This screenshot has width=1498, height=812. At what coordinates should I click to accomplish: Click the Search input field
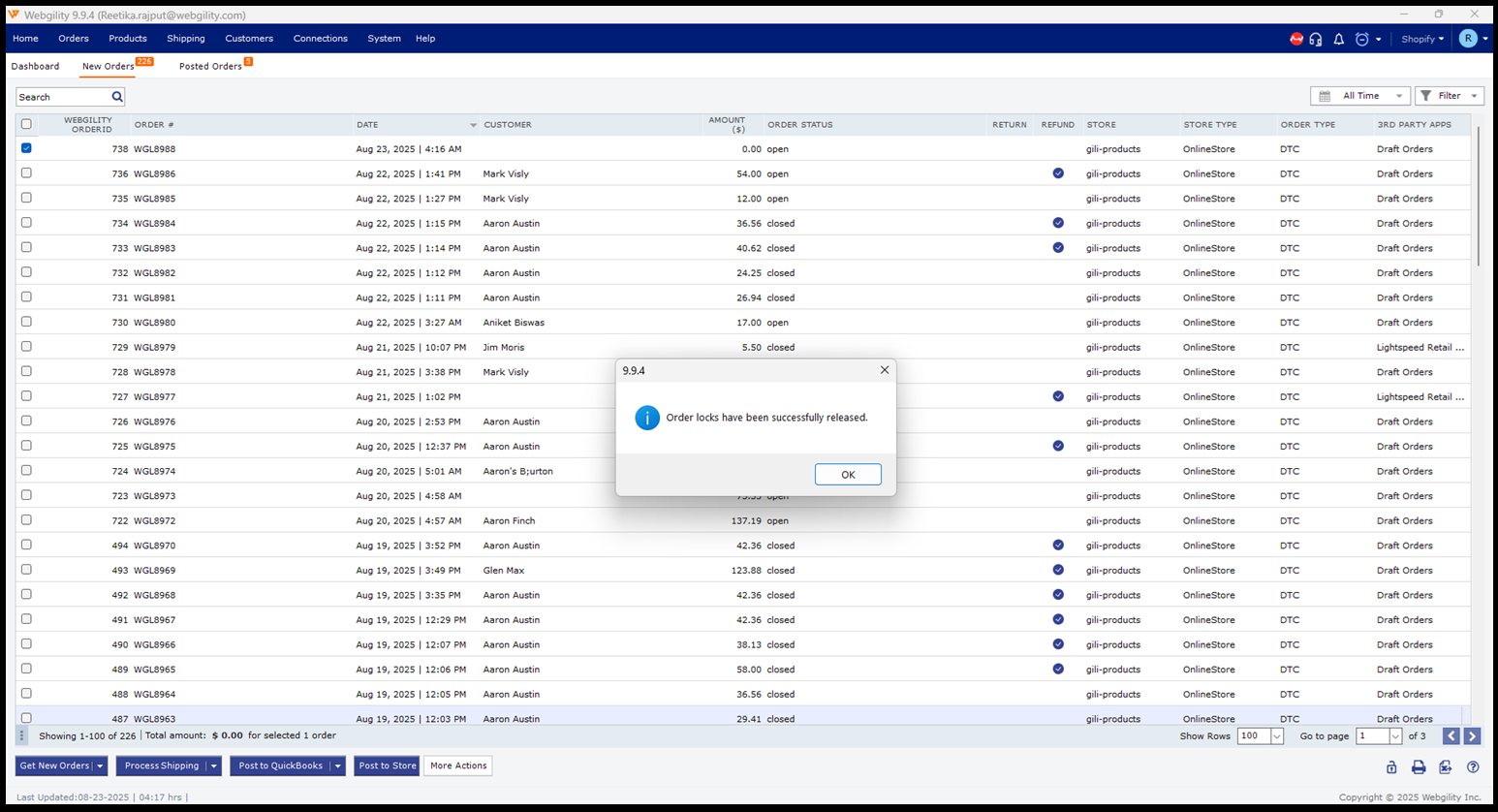(x=63, y=97)
